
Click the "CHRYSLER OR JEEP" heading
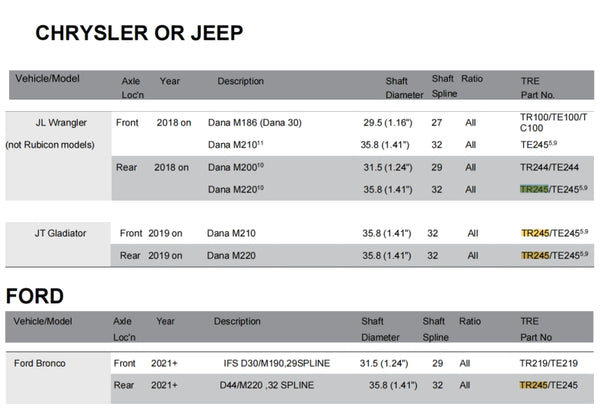tap(139, 33)
